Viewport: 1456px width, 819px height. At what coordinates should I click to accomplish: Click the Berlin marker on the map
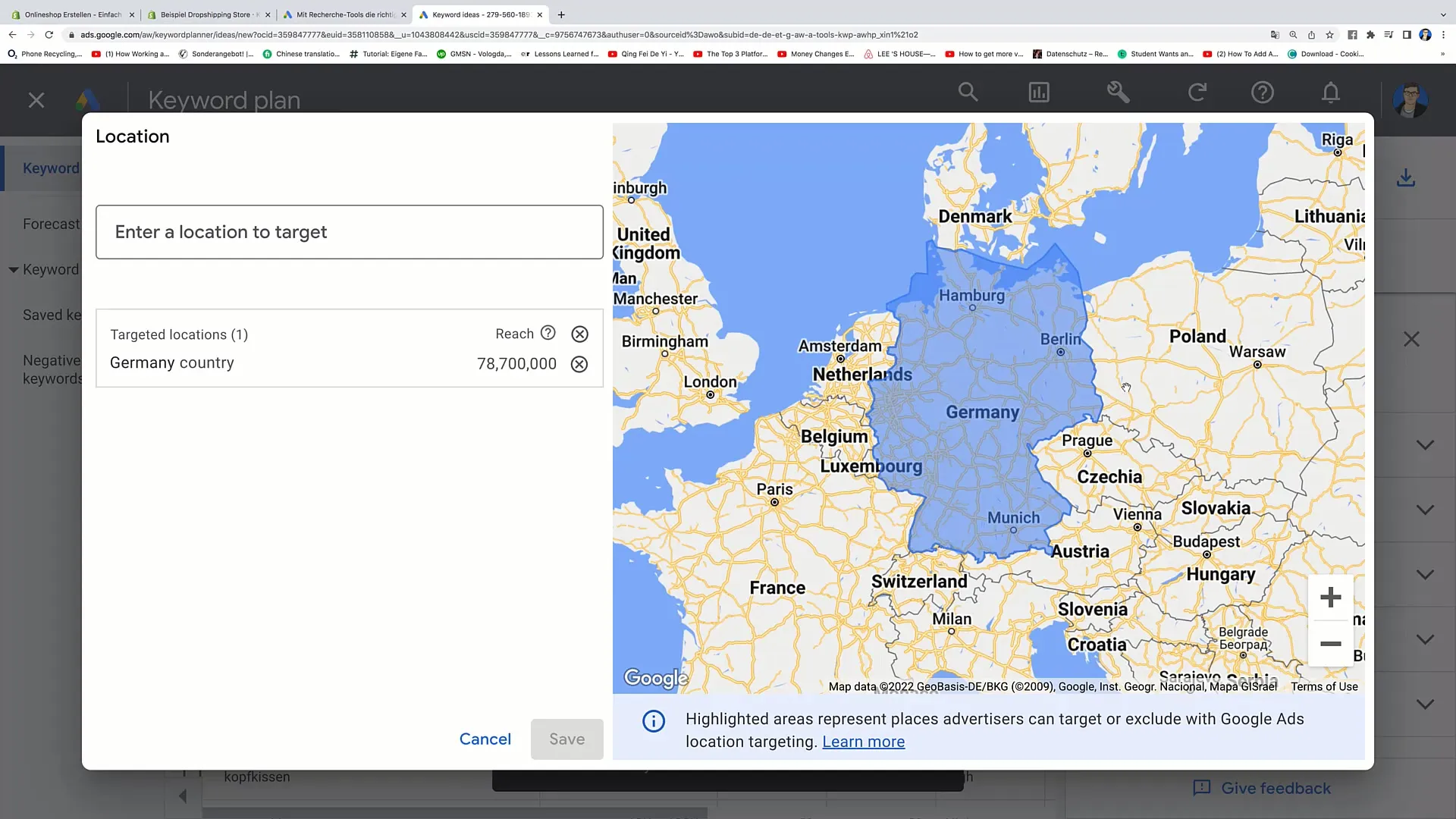pyautogui.click(x=1061, y=352)
